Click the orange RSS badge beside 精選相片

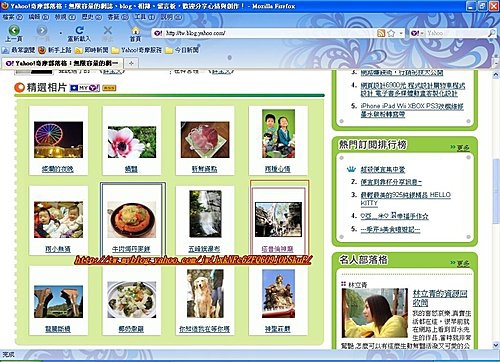pos(109,88)
